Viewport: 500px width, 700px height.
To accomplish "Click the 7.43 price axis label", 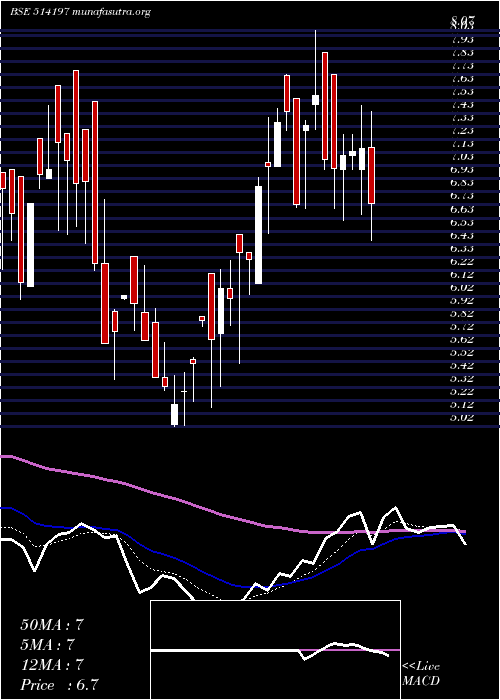I will click(462, 104).
